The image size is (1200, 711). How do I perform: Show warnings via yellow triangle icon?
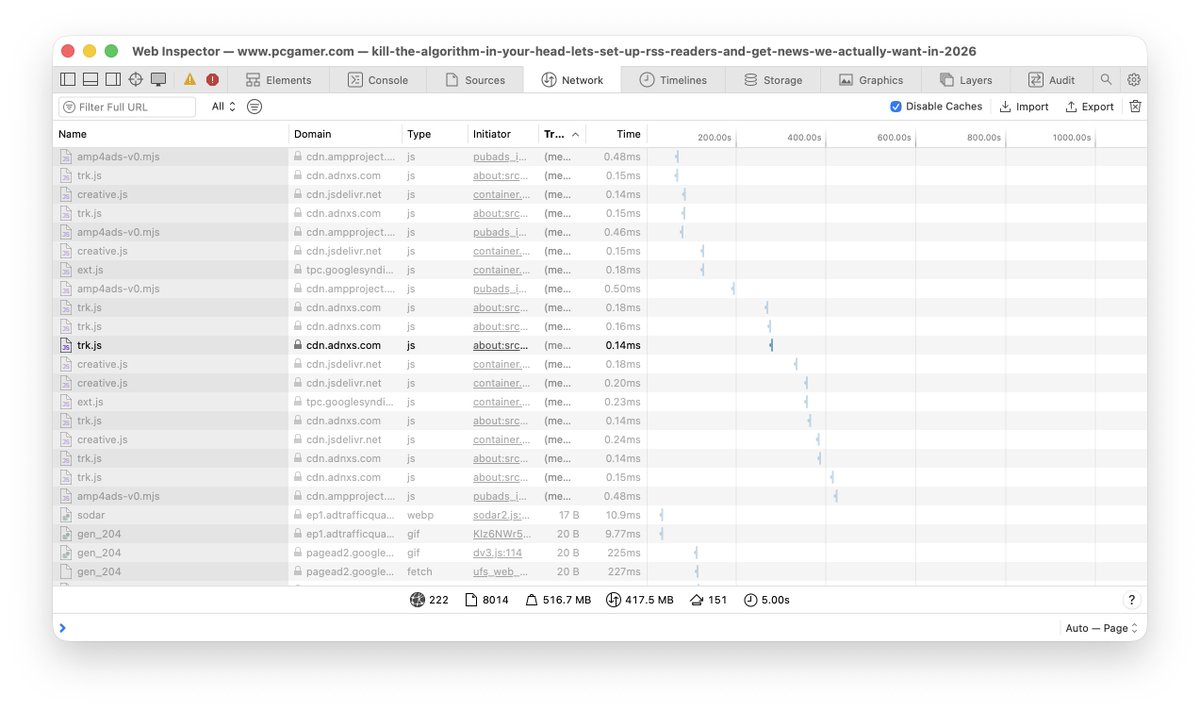tap(190, 80)
